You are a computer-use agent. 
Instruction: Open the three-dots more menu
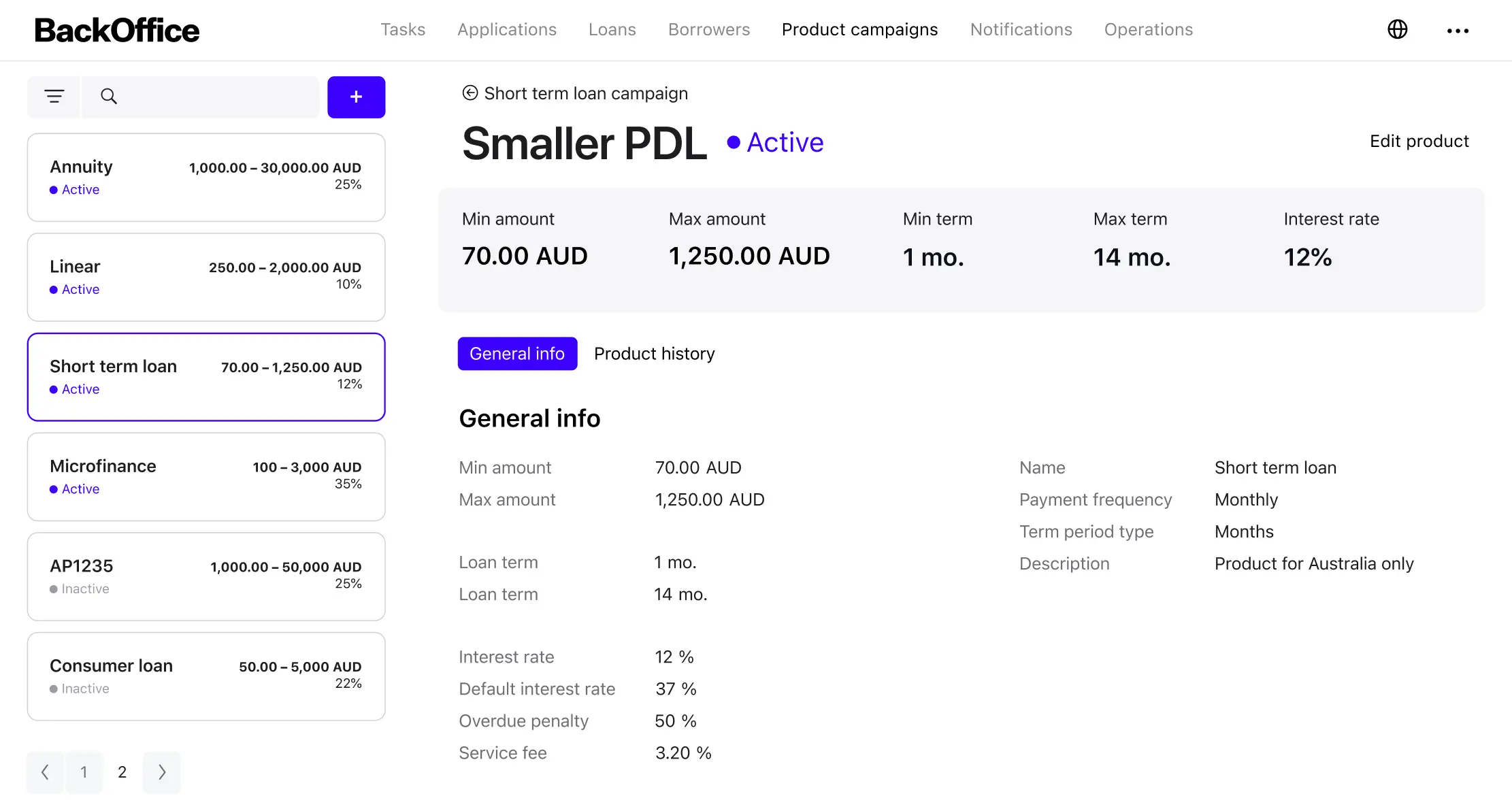pyautogui.click(x=1458, y=31)
